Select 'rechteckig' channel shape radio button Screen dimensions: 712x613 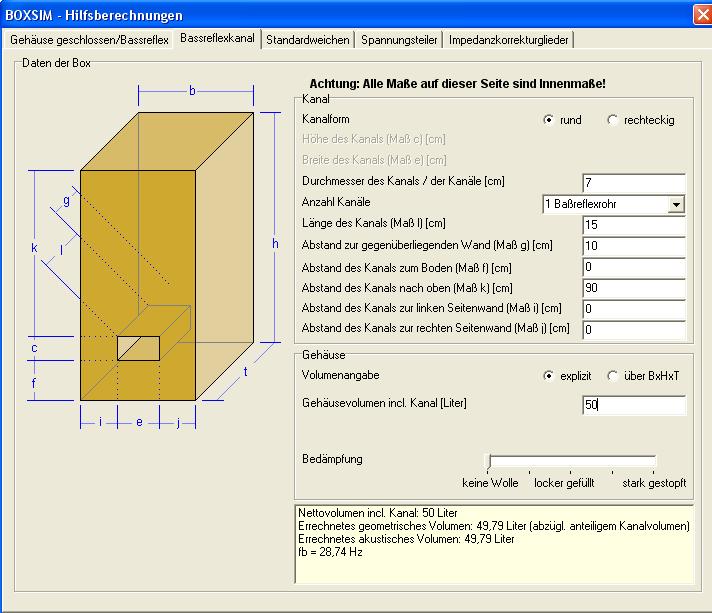click(x=613, y=120)
